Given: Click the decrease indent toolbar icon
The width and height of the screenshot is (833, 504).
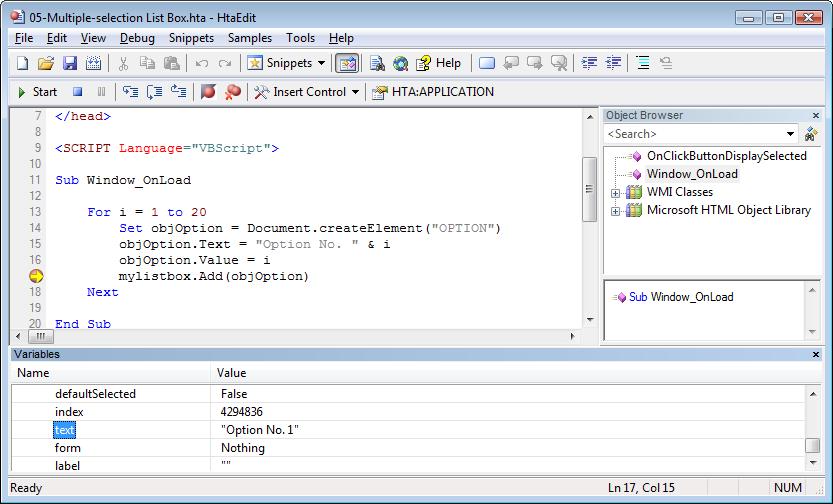Looking at the screenshot, I should point(613,63).
